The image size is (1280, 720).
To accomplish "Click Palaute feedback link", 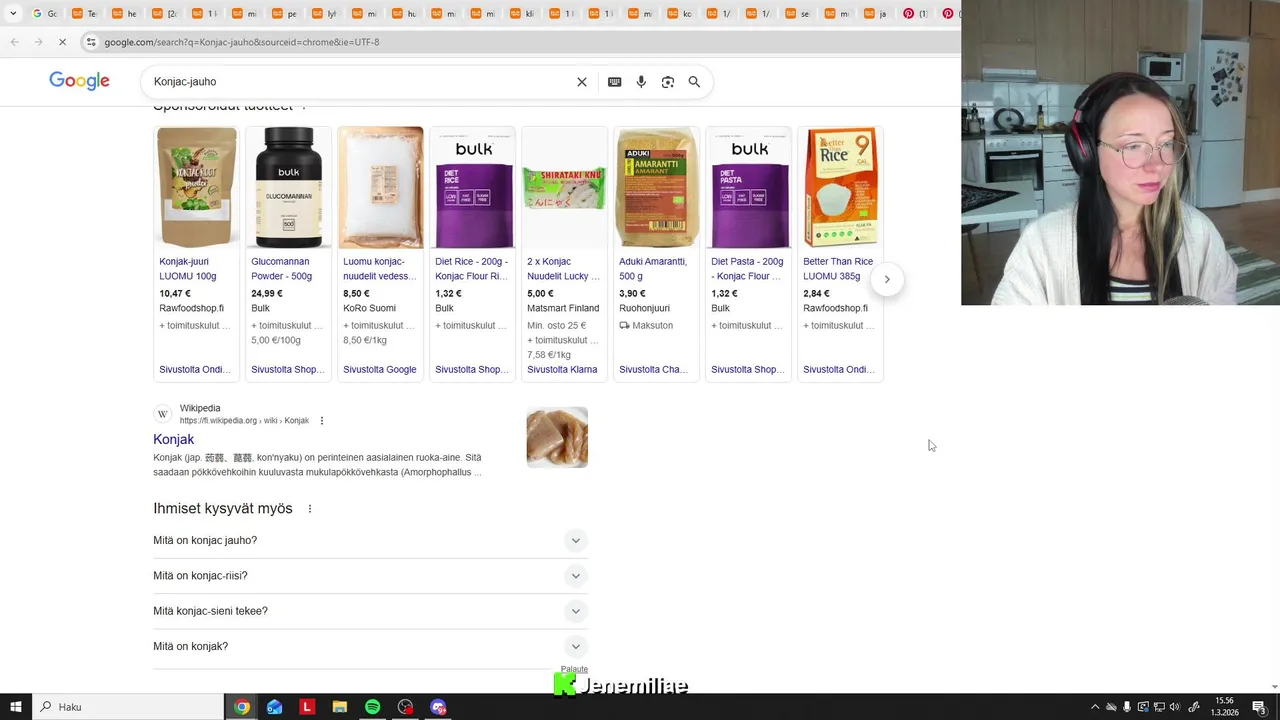I will coord(574,669).
